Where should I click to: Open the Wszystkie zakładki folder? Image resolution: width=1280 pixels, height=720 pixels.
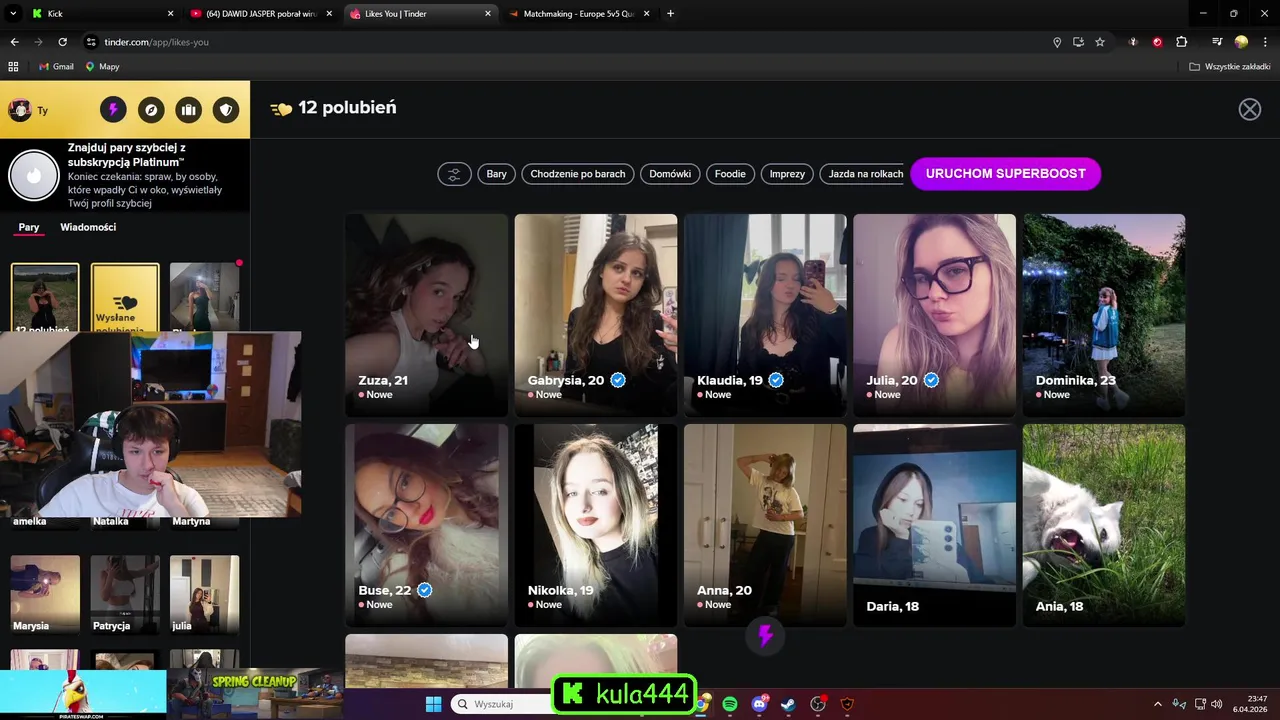pyautogui.click(x=1229, y=66)
